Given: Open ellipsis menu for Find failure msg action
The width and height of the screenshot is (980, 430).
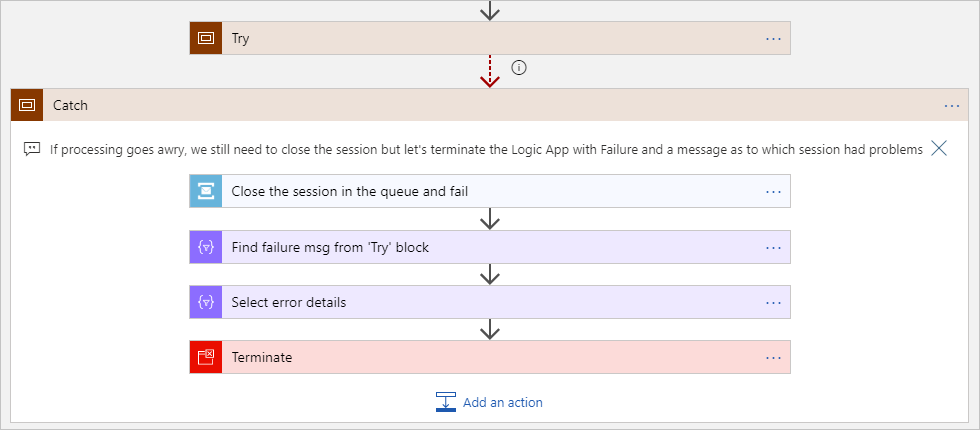Looking at the screenshot, I should (773, 247).
